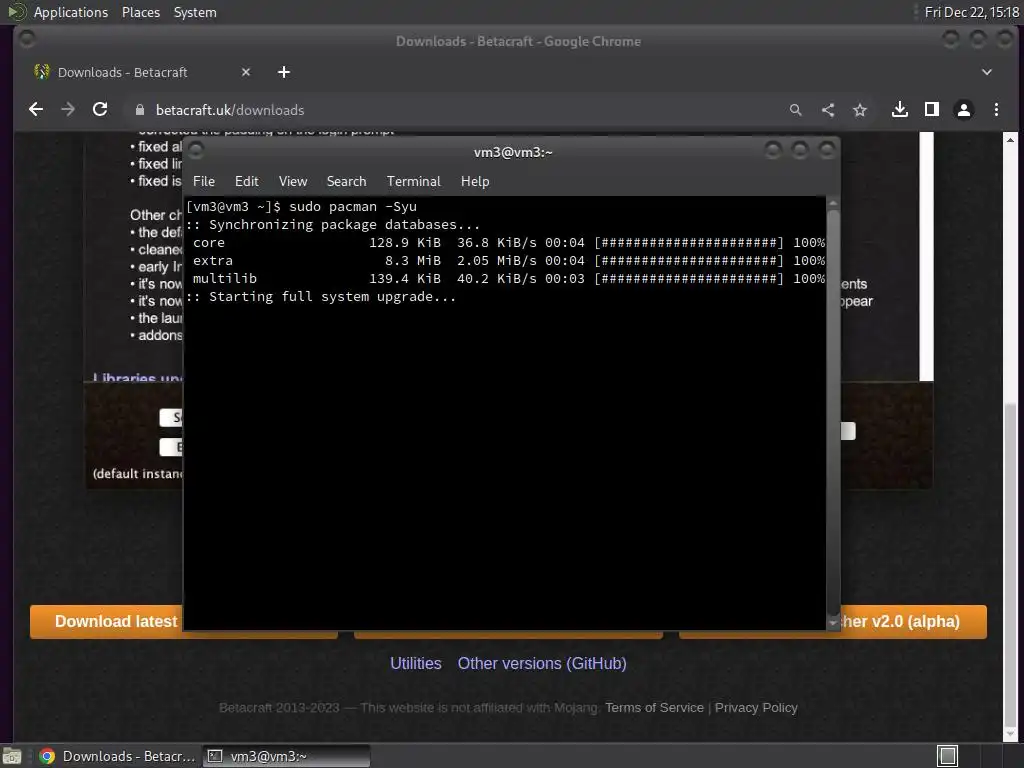Close the Downloads - Betacraft tab
This screenshot has width=1024, height=768.
[x=246, y=72]
